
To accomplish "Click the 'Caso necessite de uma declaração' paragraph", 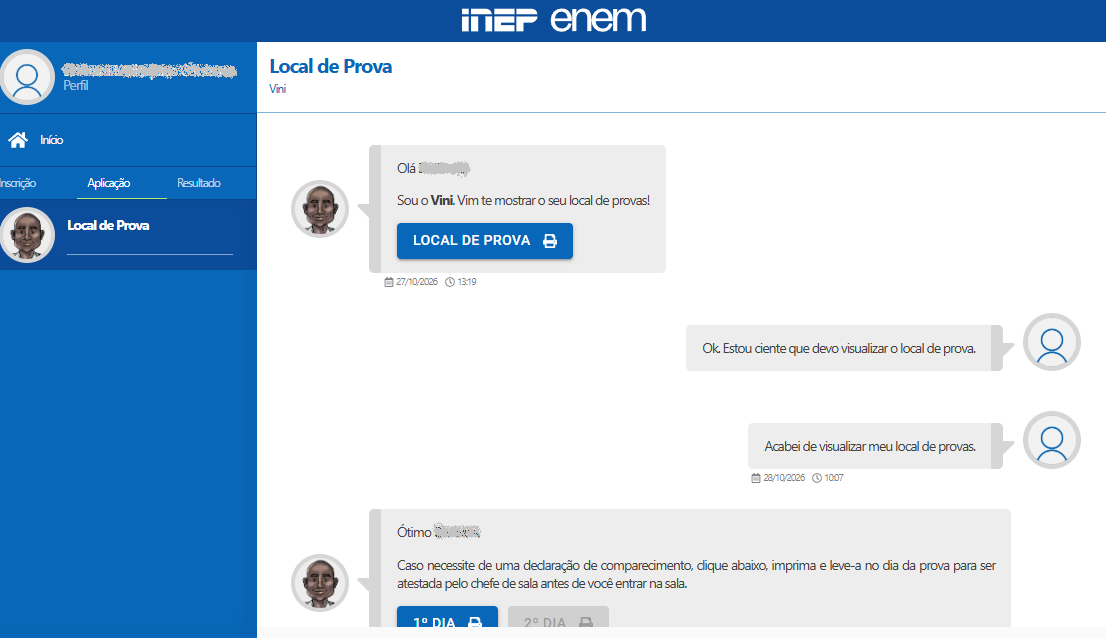I will [x=696, y=575].
